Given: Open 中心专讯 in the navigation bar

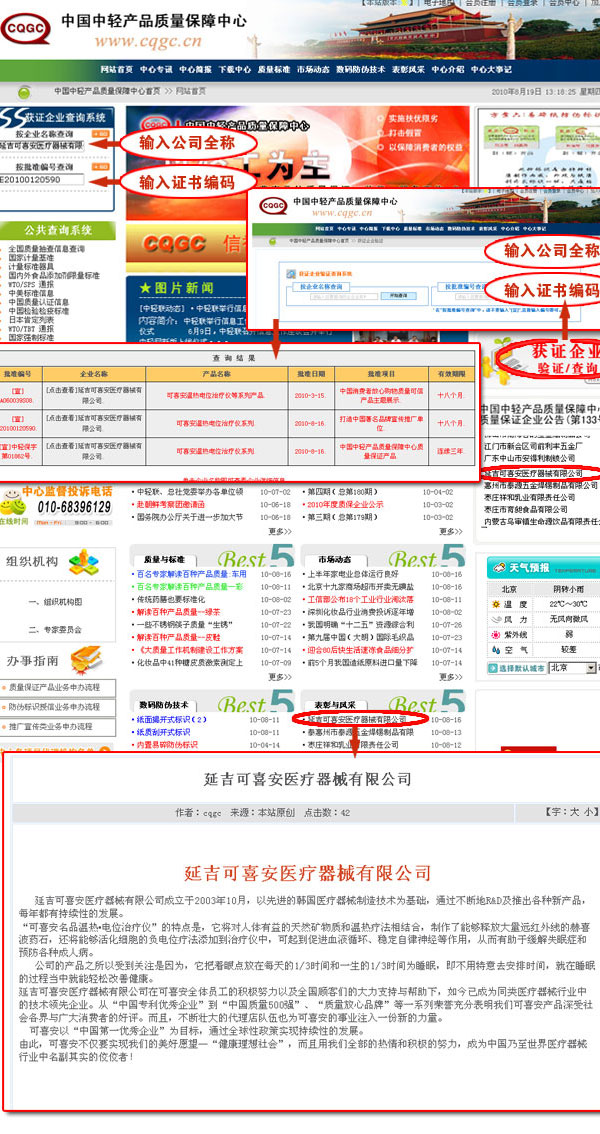Looking at the screenshot, I should (156, 70).
